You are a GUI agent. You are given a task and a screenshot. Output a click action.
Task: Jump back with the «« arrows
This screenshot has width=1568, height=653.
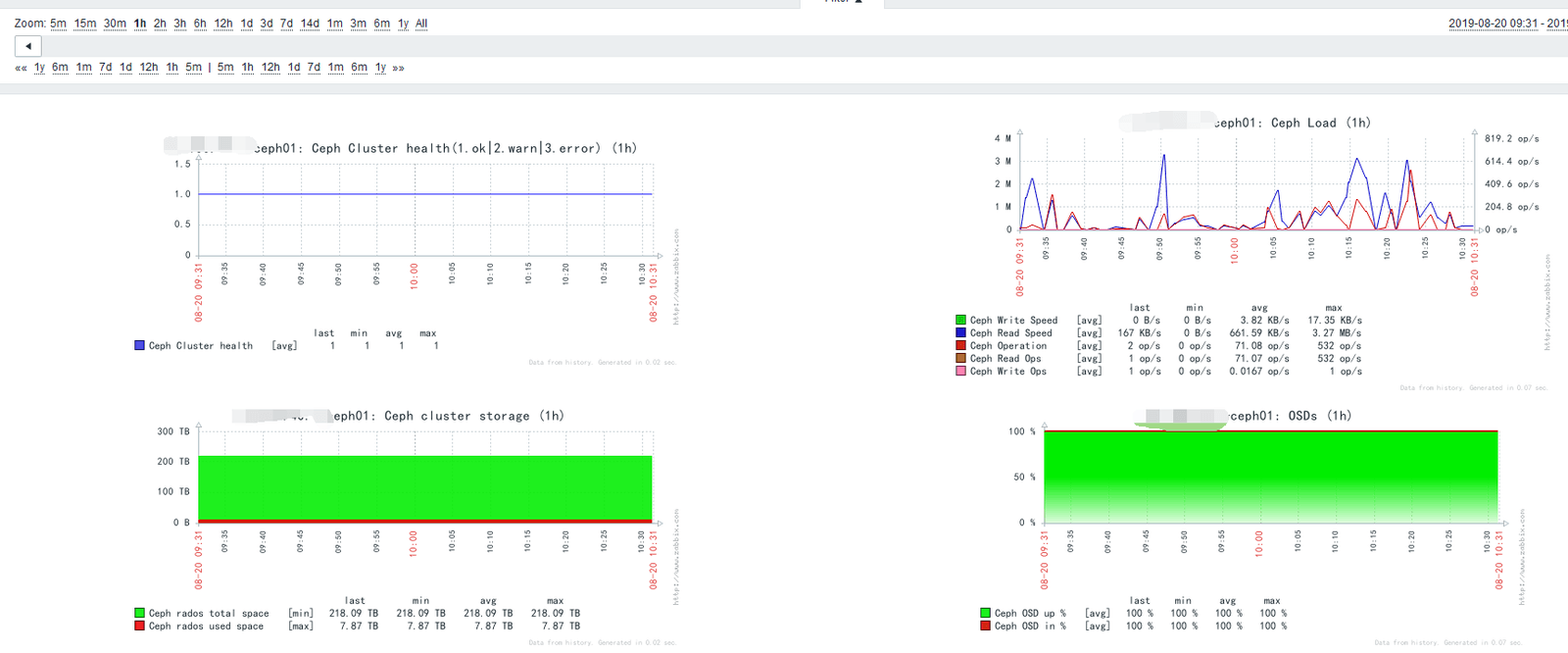tap(21, 68)
